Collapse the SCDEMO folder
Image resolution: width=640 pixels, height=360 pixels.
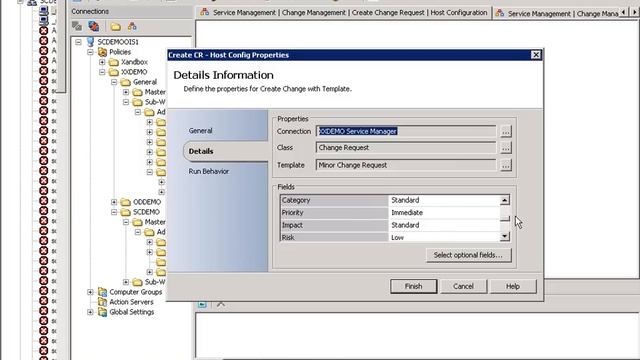(x=114, y=212)
